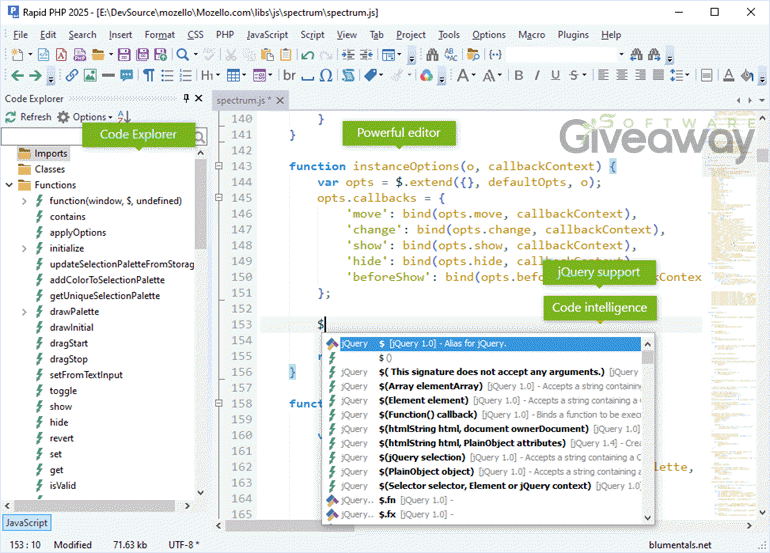This screenshot has width=770, height=553.
Task: Open the search text combo box dropdown arrow
Action: 621,55
